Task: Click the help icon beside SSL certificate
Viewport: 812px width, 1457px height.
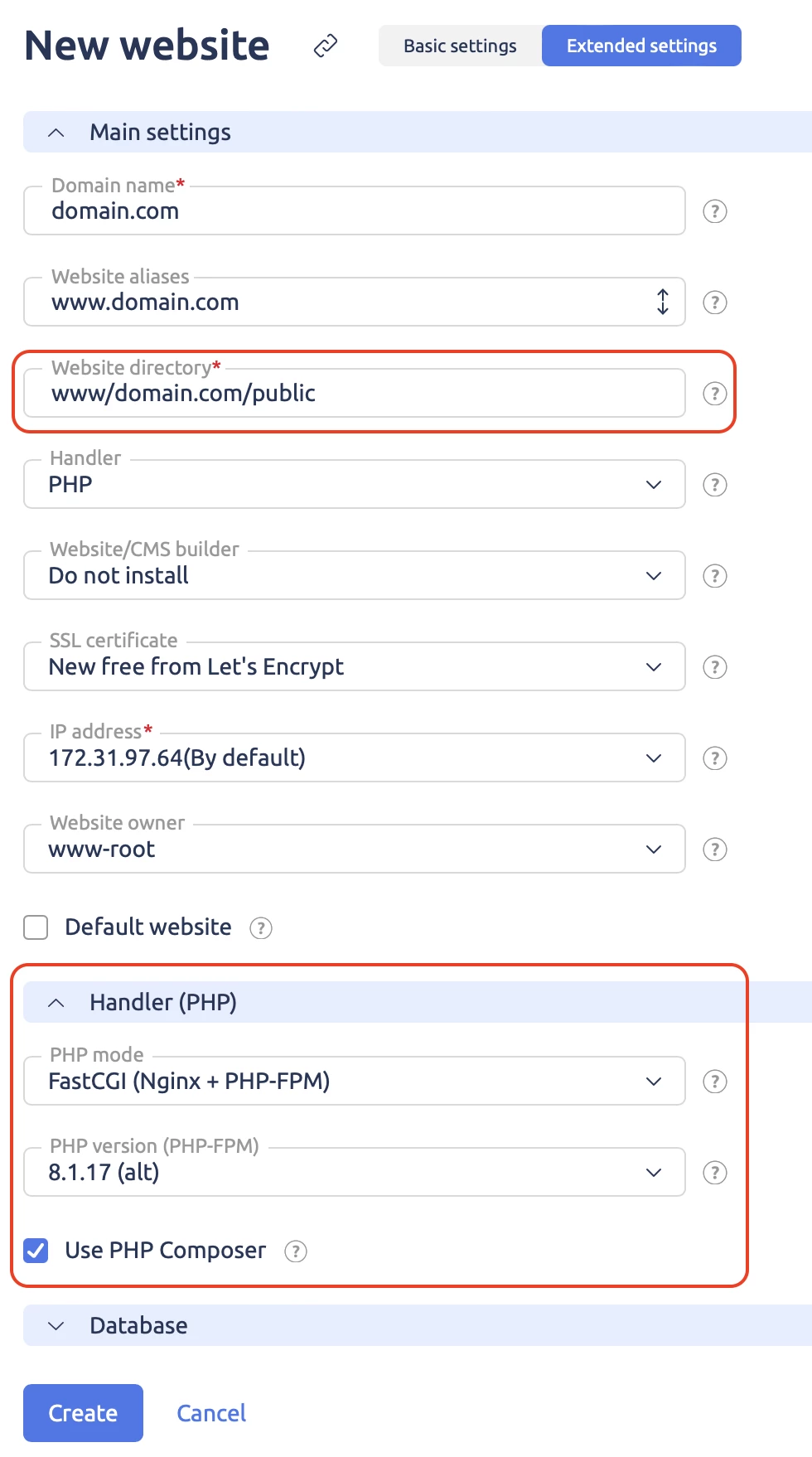Action: (x=715, y=667)
